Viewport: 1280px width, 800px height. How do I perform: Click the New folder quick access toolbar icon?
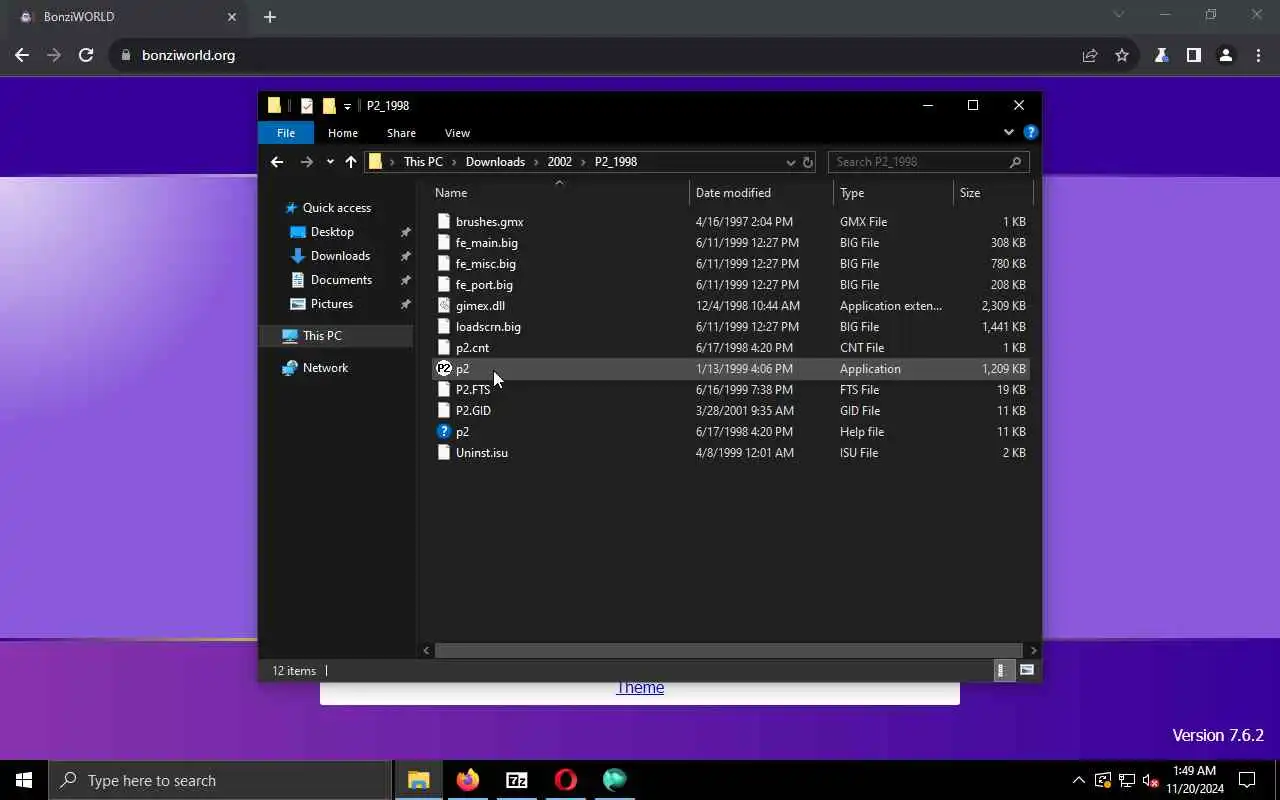329,106
